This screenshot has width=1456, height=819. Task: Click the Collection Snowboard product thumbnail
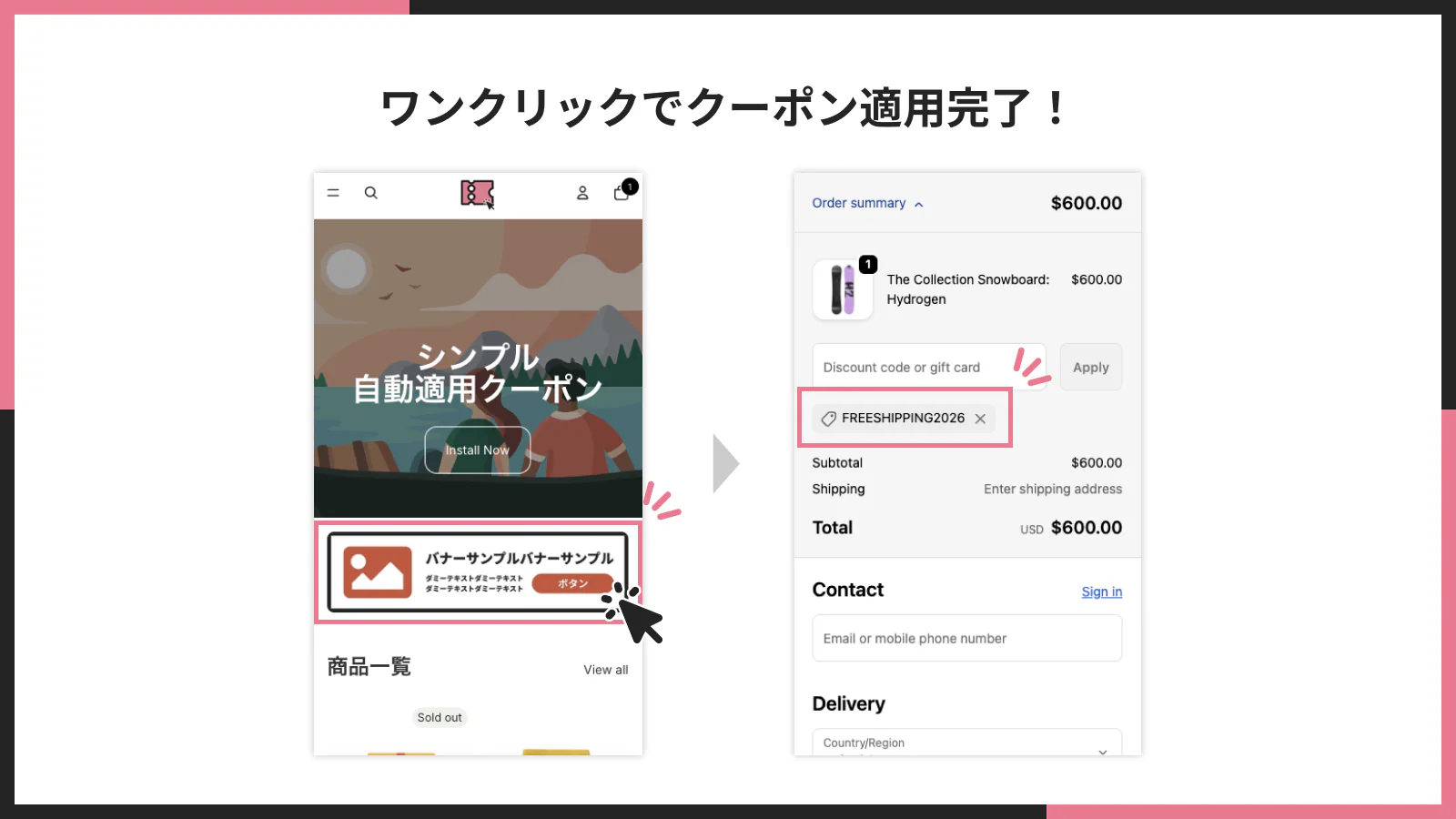click(x=842, y=289)
